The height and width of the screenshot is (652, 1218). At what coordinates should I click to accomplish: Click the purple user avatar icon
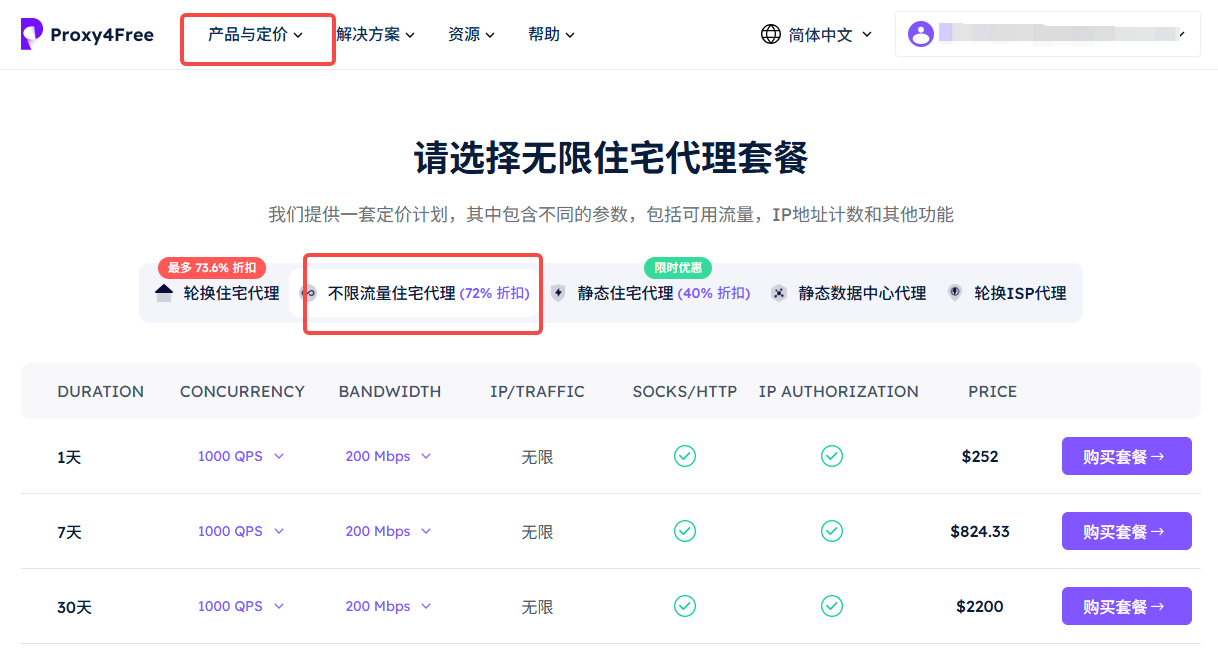pyautogui.click(x=920, y=34)
